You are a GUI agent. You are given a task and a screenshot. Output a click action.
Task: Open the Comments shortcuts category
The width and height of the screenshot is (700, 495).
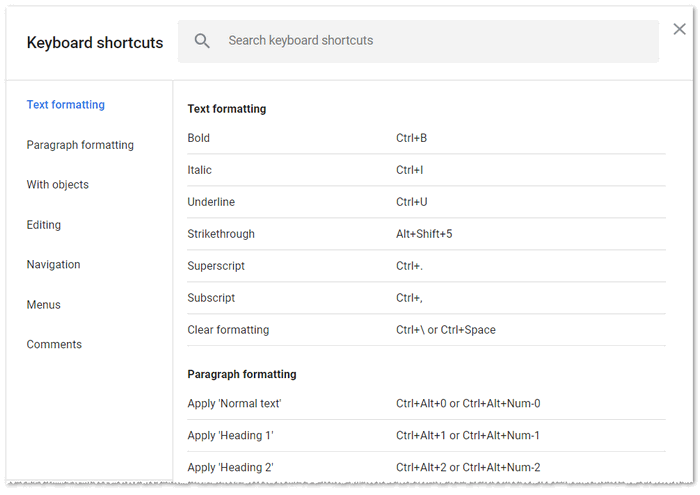pos(55,345)
